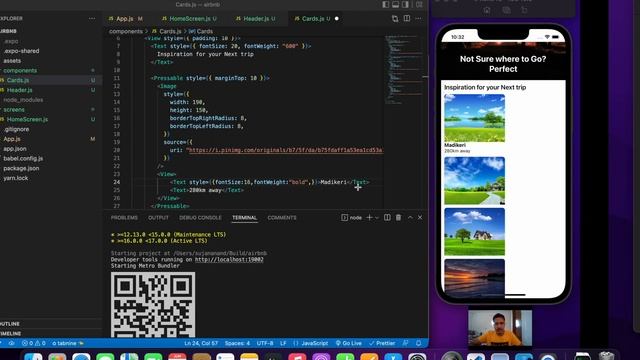Open .gitignore file
This screenshot has height=360, width=640.
pyautogui.click(x=16, y=129)
